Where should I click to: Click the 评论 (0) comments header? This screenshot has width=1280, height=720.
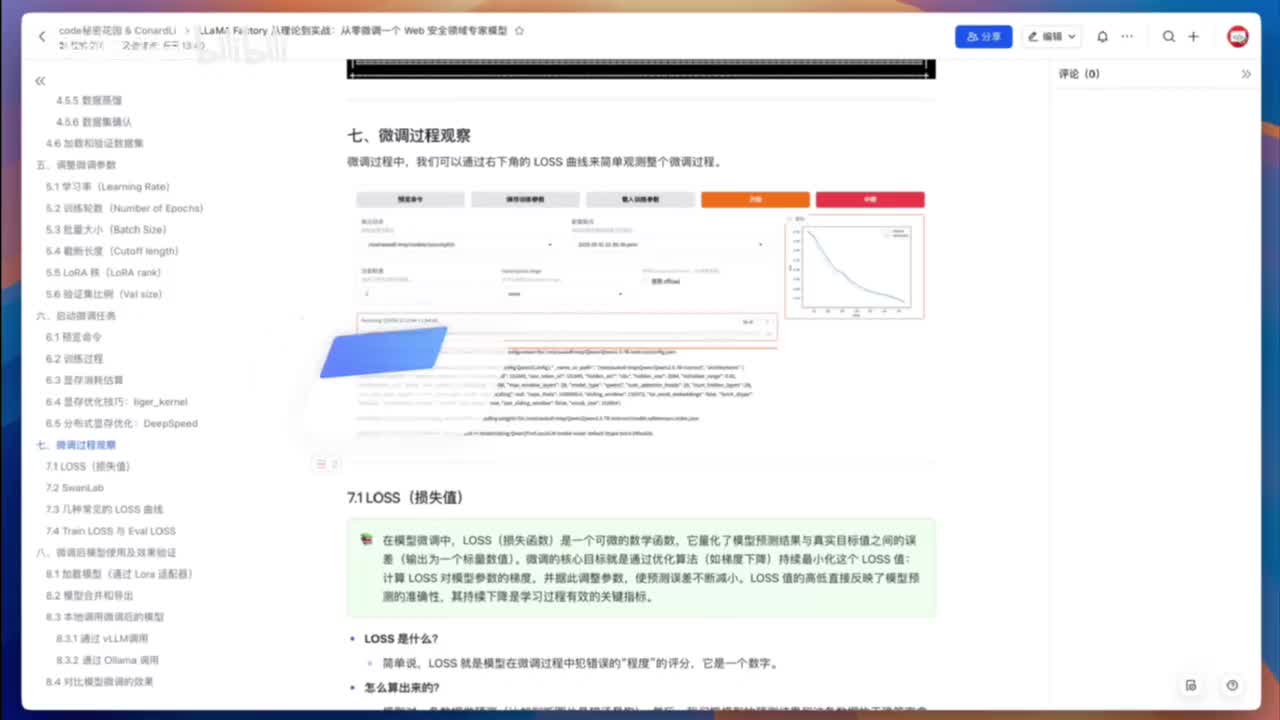click(1079, 74)
